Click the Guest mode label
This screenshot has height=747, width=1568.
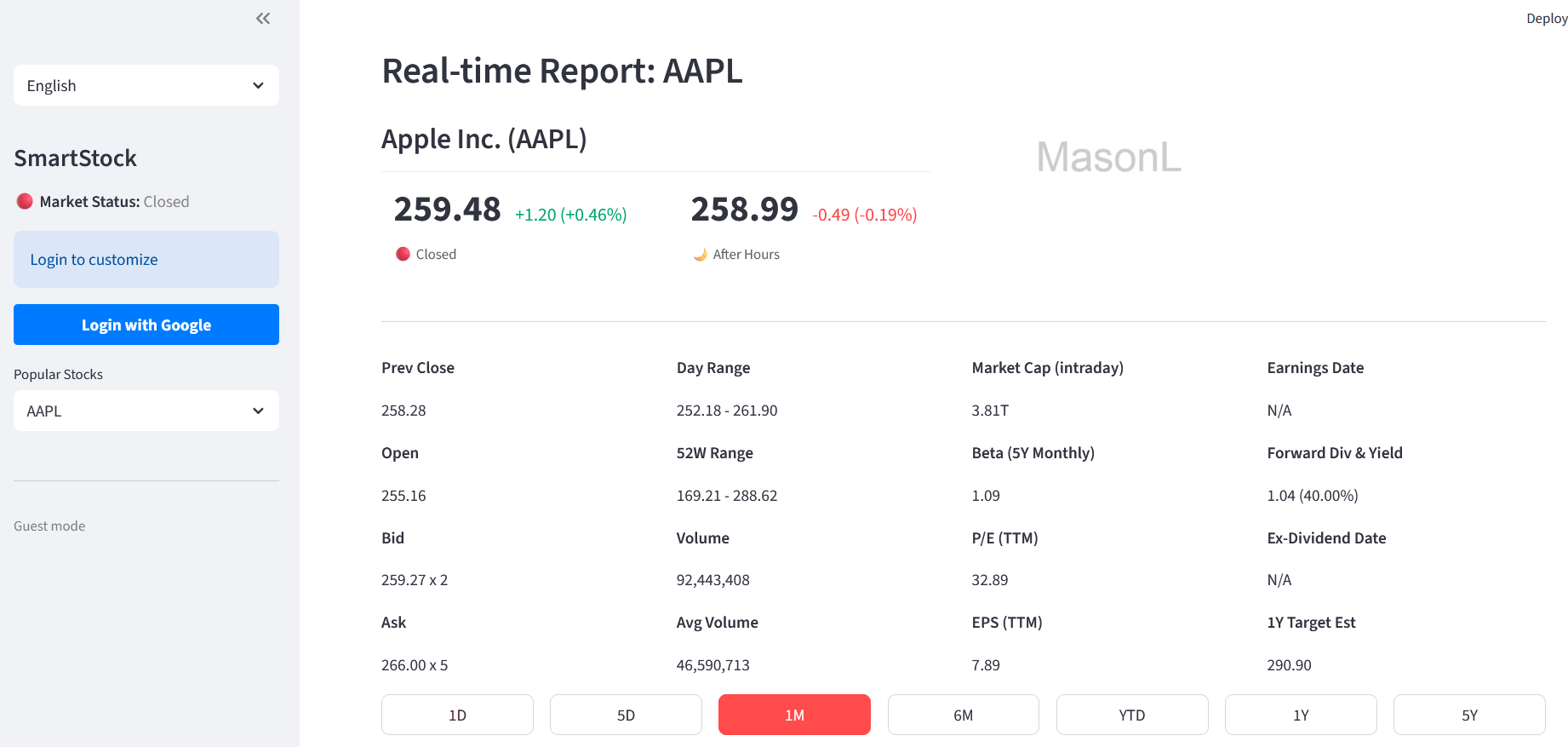click(49, 526)
